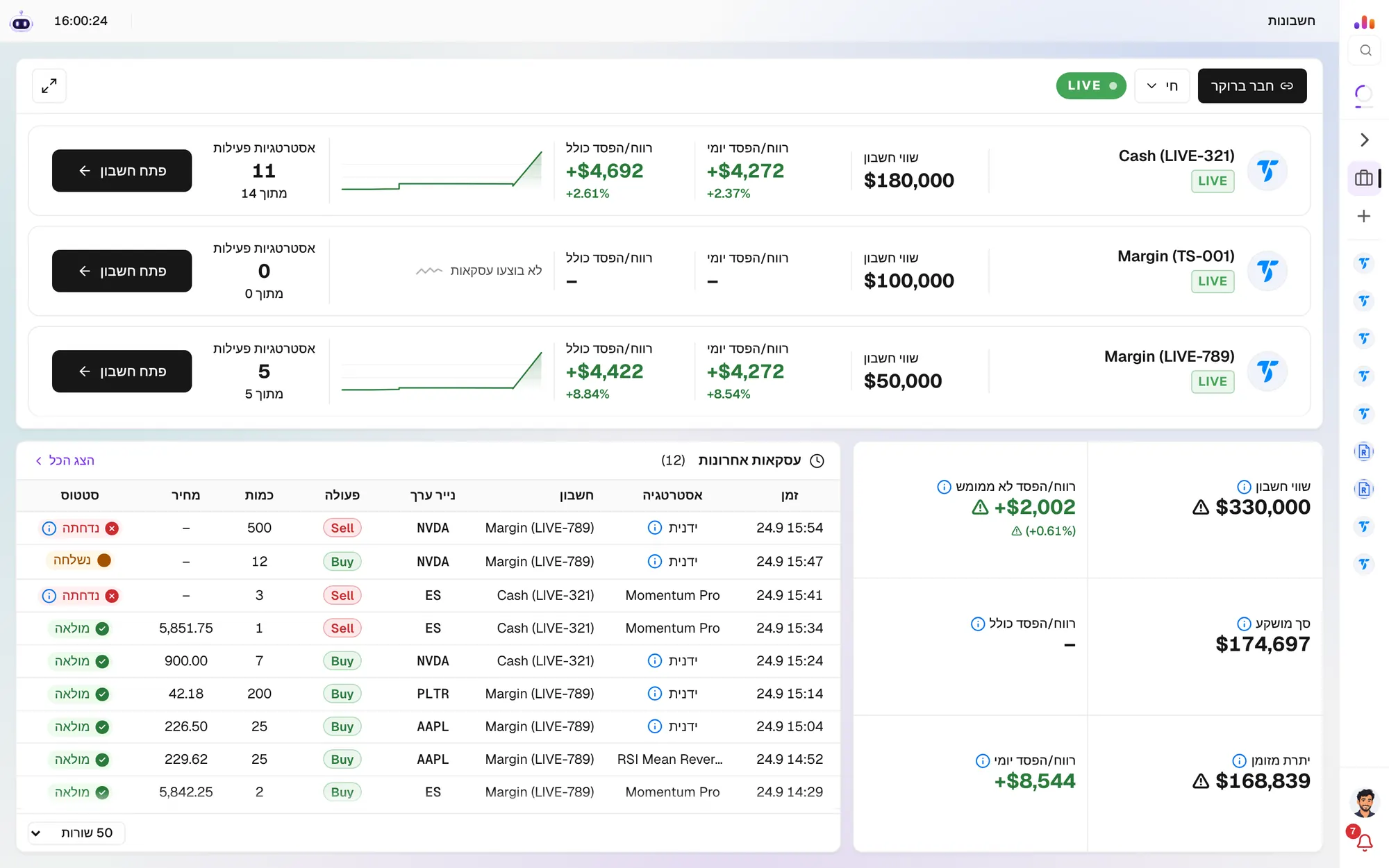The height and width of the screenshot is (868, 1389).
Task: Click the RSI Mean Rever... strategy cell
Action: (x=670, y=760)
